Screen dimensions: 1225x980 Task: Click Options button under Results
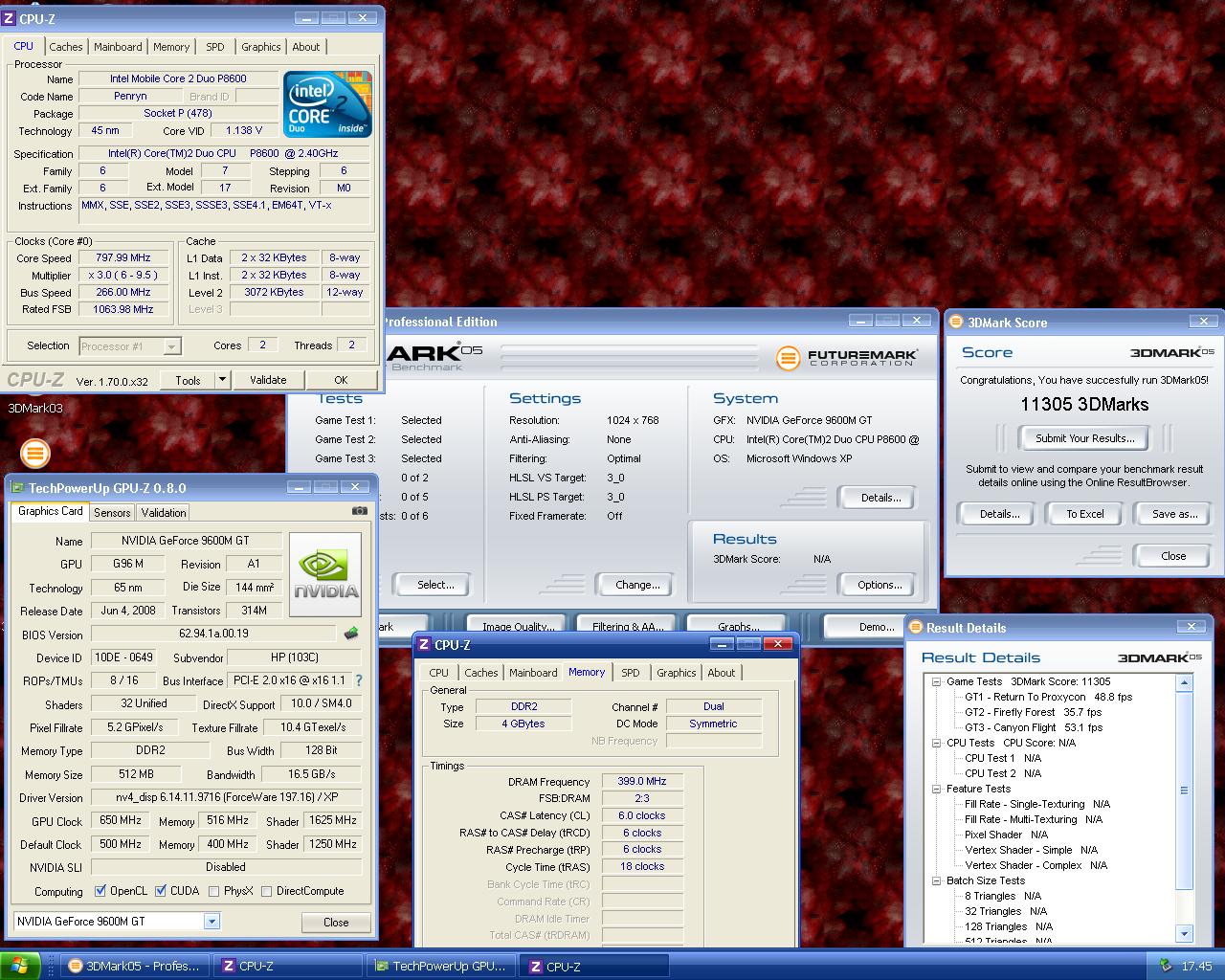880,585
